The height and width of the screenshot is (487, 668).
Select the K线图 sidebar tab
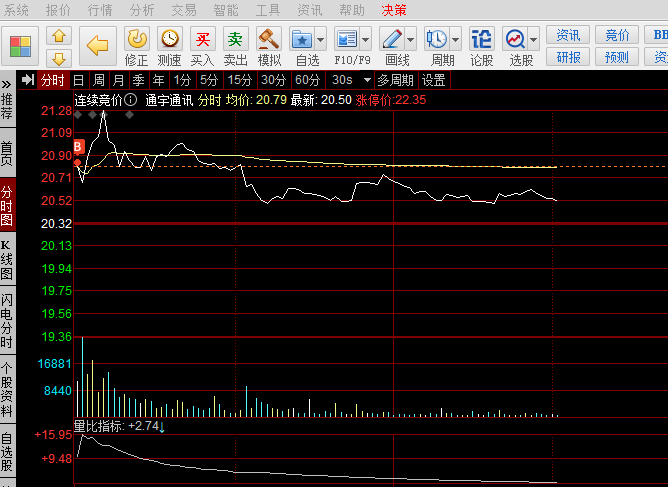coord(7,259)
